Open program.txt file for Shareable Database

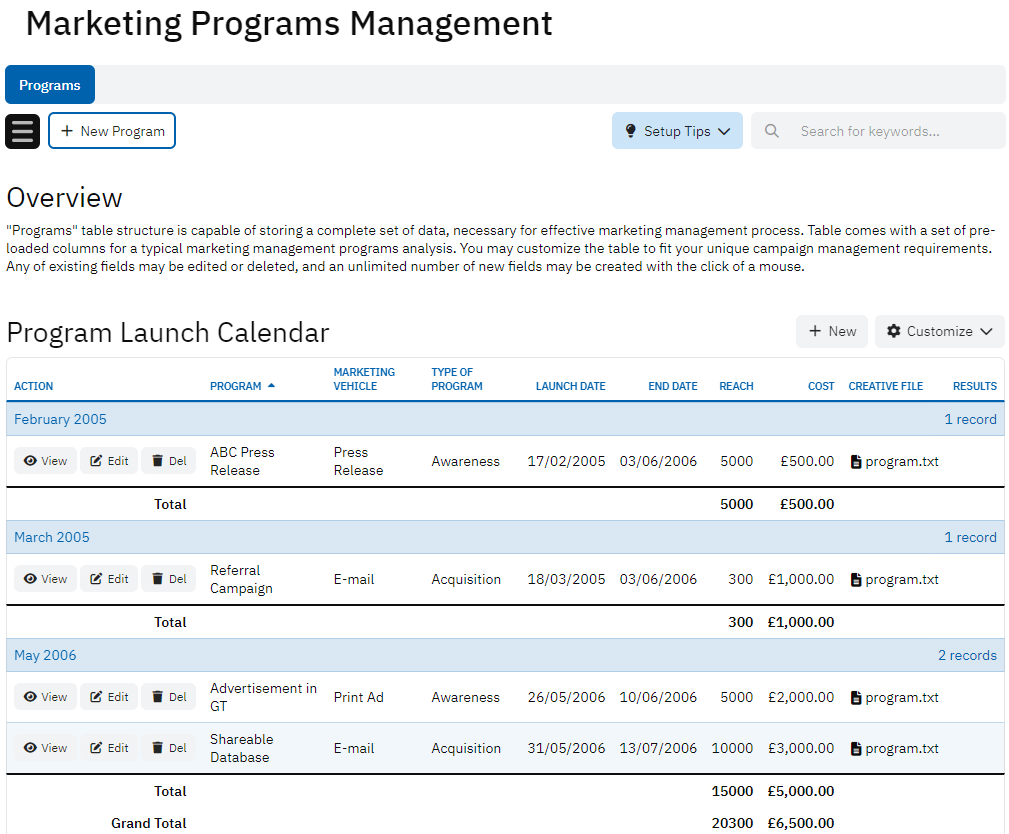click(894, 749)
